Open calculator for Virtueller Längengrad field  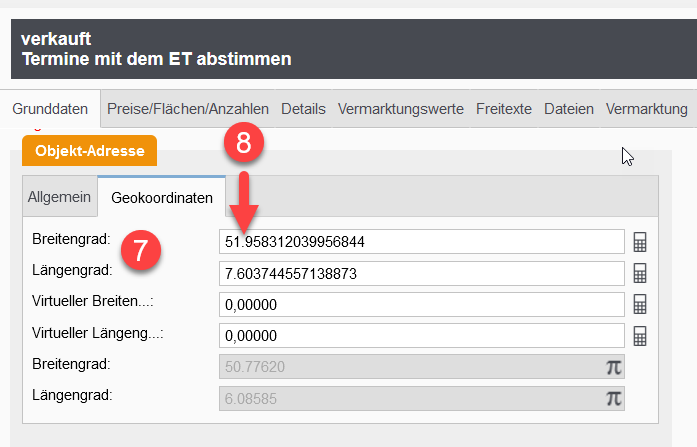point(641,336)
